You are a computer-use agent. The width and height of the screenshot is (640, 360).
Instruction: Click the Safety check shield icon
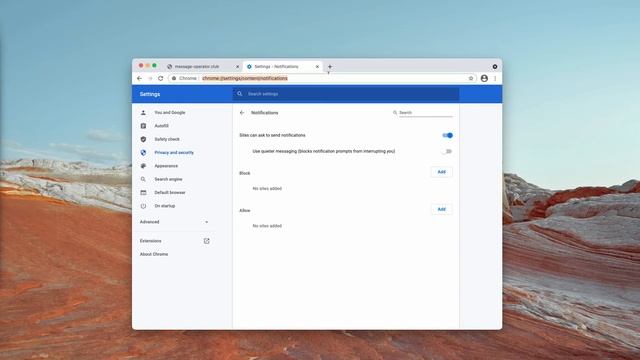click(x=143, y=139)
